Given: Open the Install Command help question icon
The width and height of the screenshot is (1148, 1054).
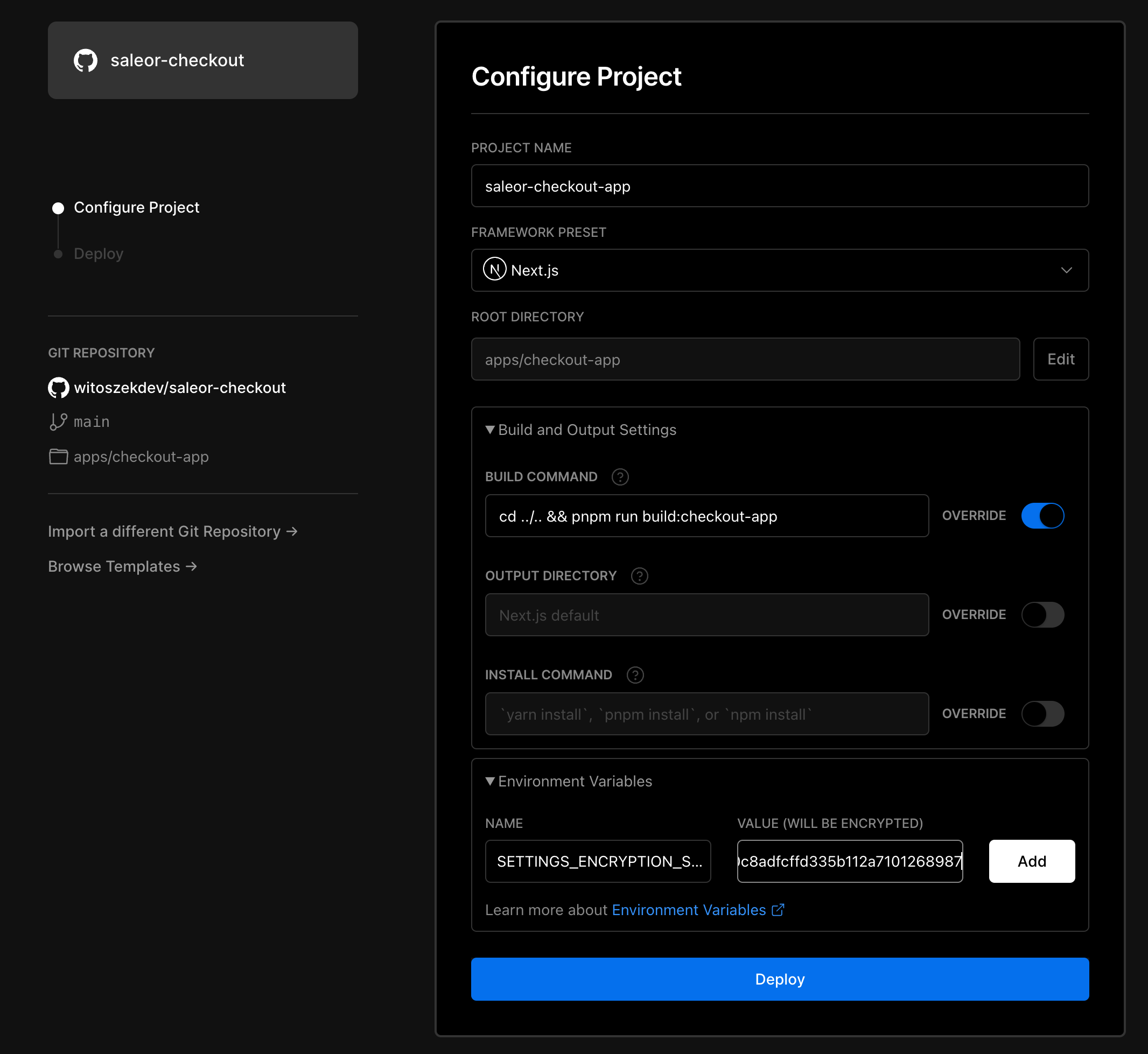Looking at the screenshot, I should tap(634, 675).
